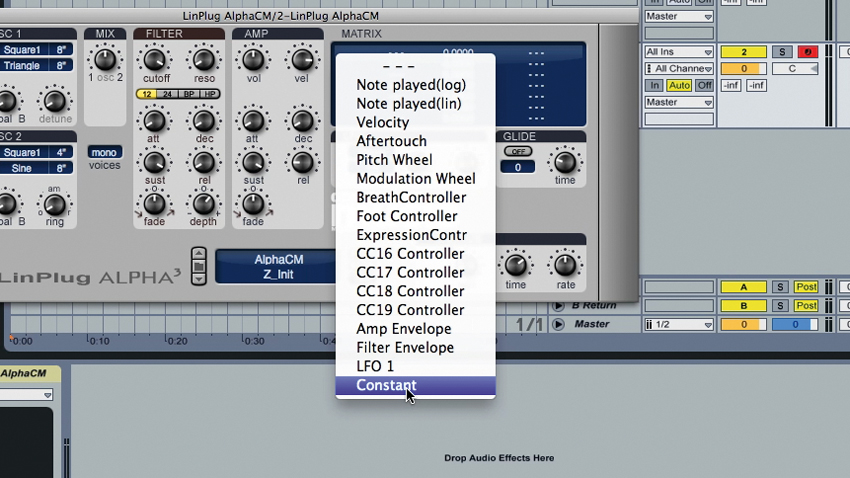Click the OSC 1 detune knob
Screen dimensions: 850x478
(54, 101)
